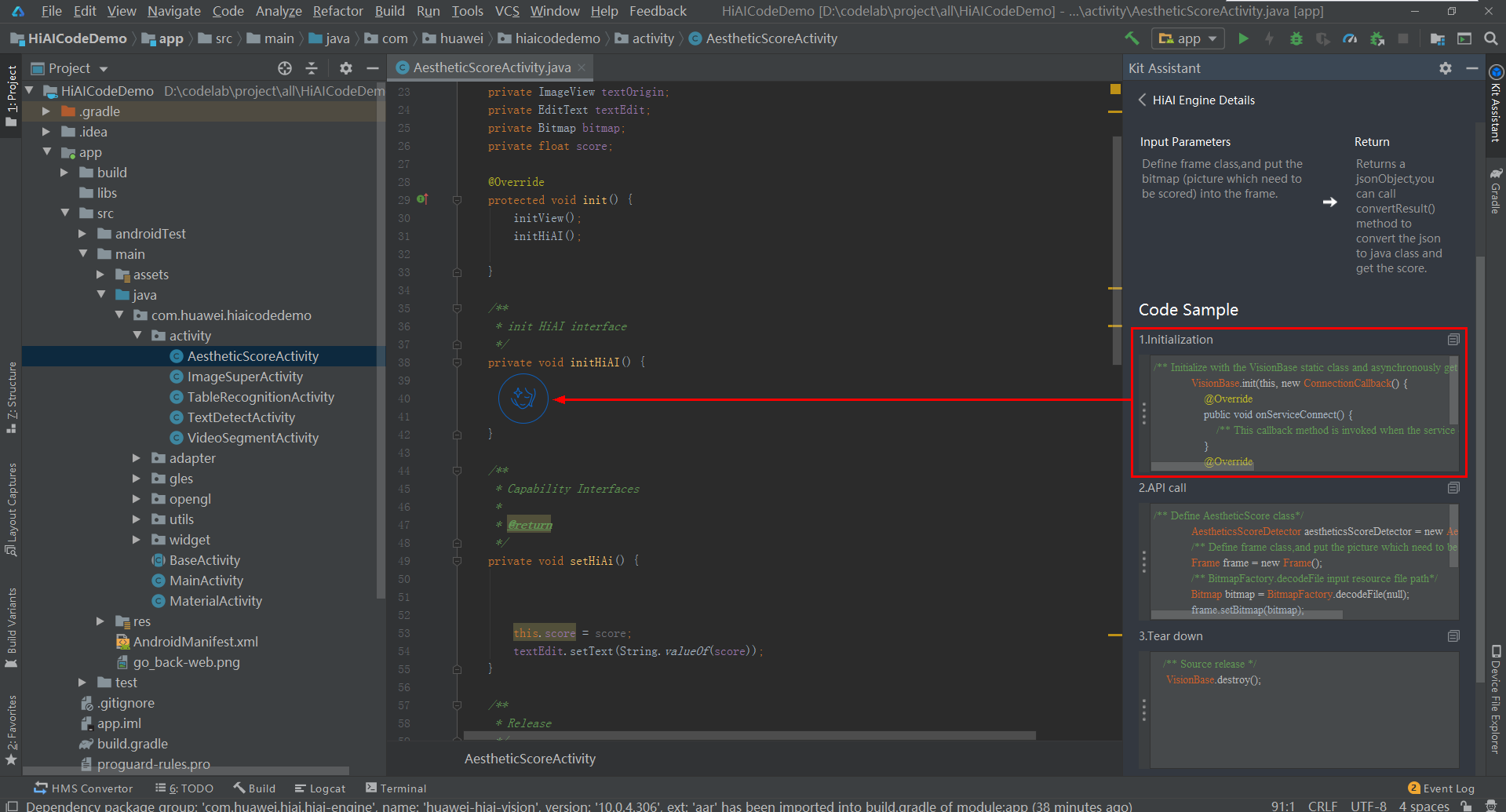Collapse the activity package folder

137,336
